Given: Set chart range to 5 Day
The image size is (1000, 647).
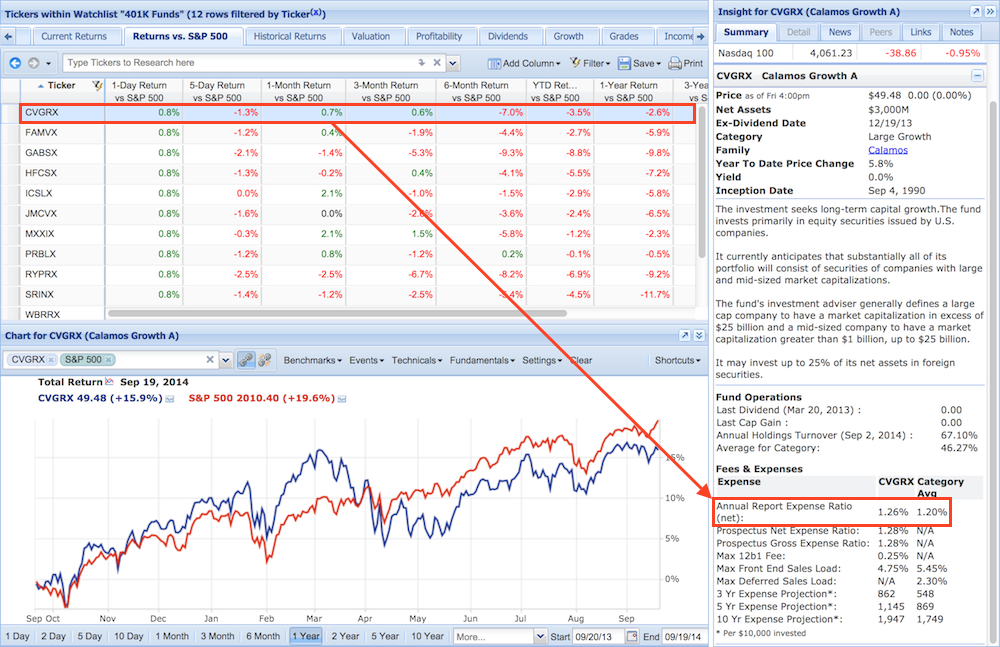Looking at the screenshot, I should (x=90, y=636).
